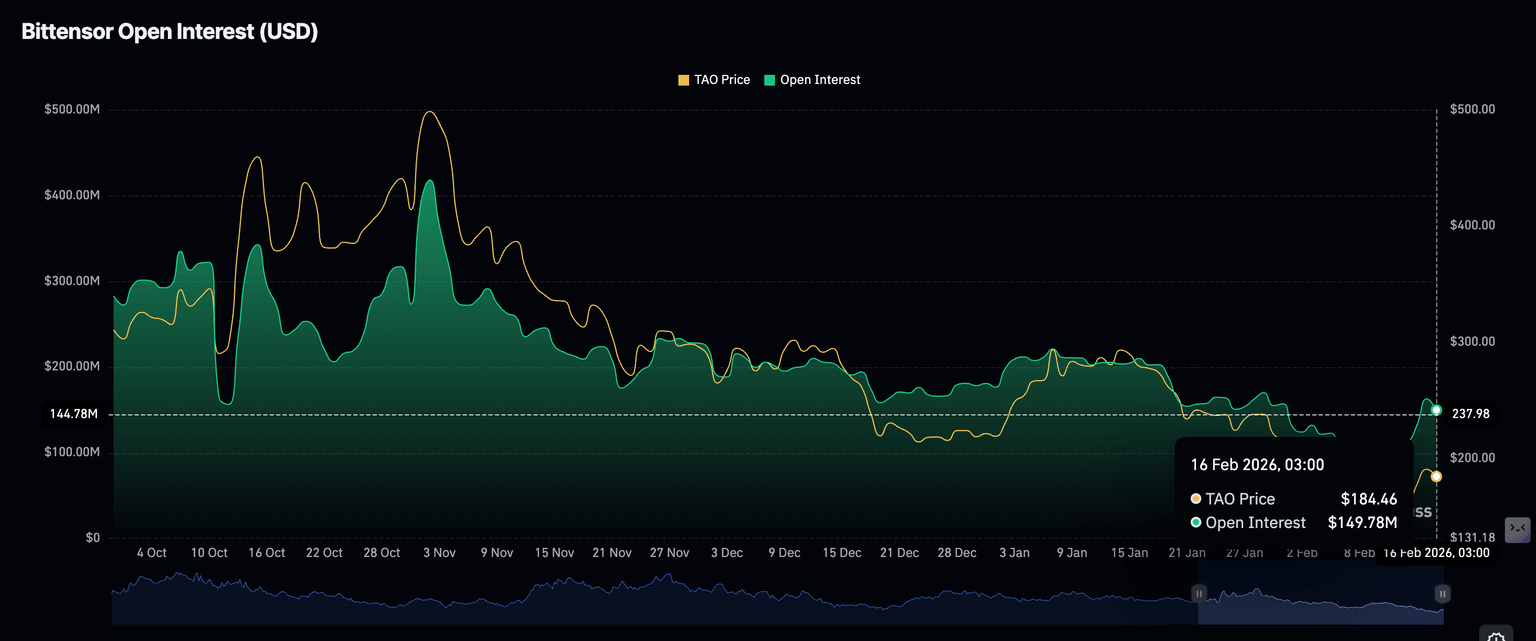The width and height of the screenshot is (1536, 641).
Task: Click the 3 Nov label on time axis
Action: [x=439, y=553]
